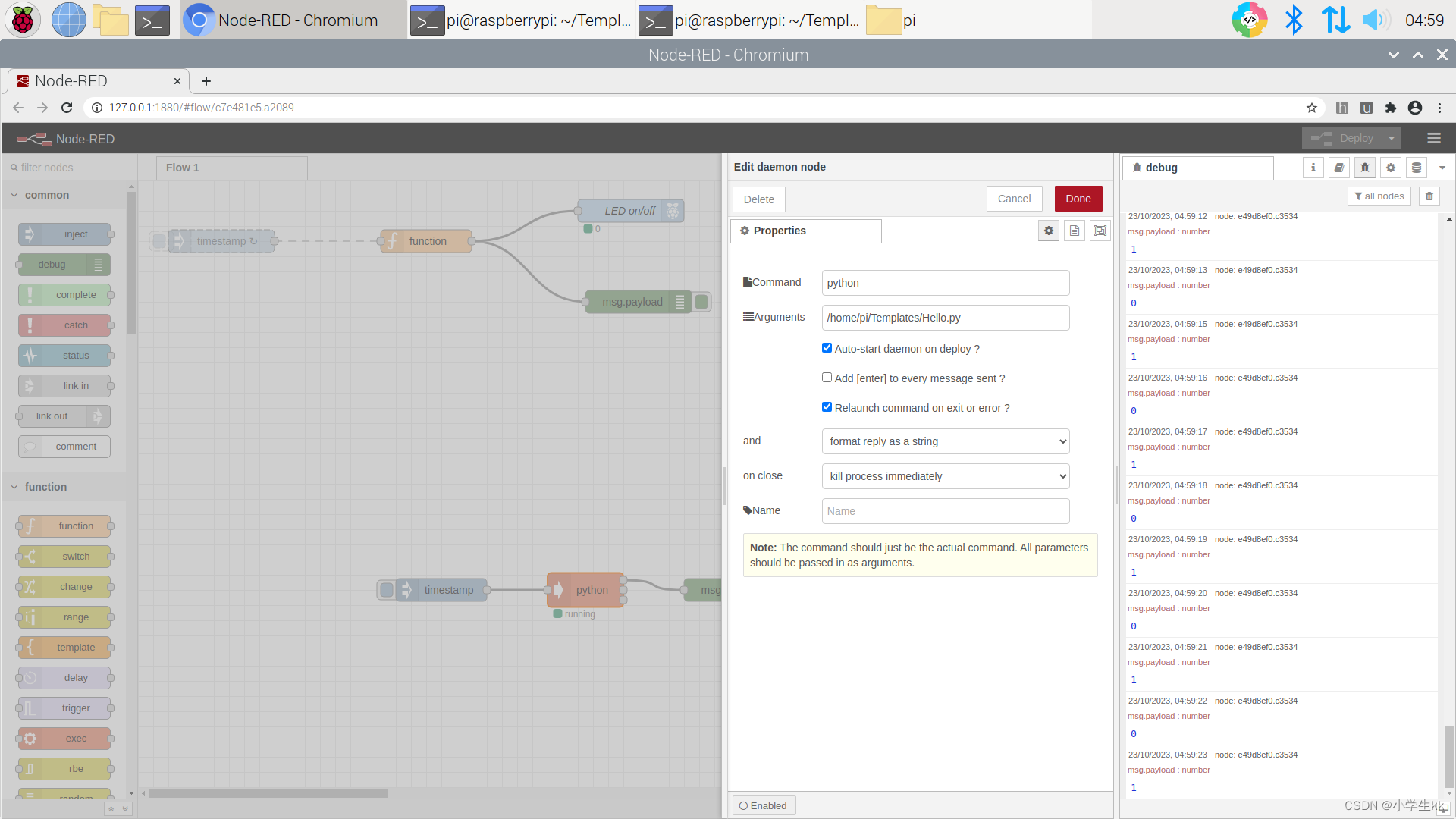Select the Flow 1 tab
The image size is (1456, 819).
183,168
